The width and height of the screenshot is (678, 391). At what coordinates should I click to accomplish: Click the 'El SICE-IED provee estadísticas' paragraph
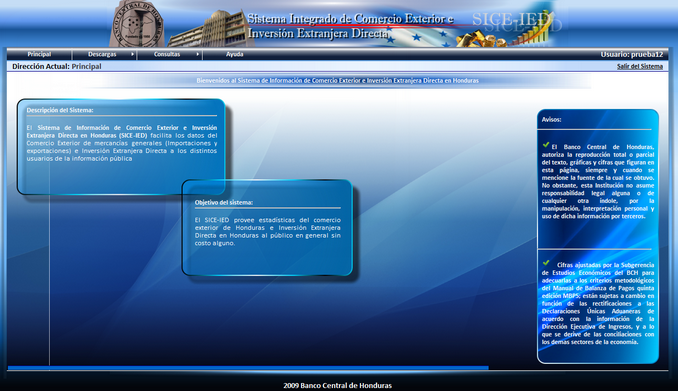[x=268, y=231]
